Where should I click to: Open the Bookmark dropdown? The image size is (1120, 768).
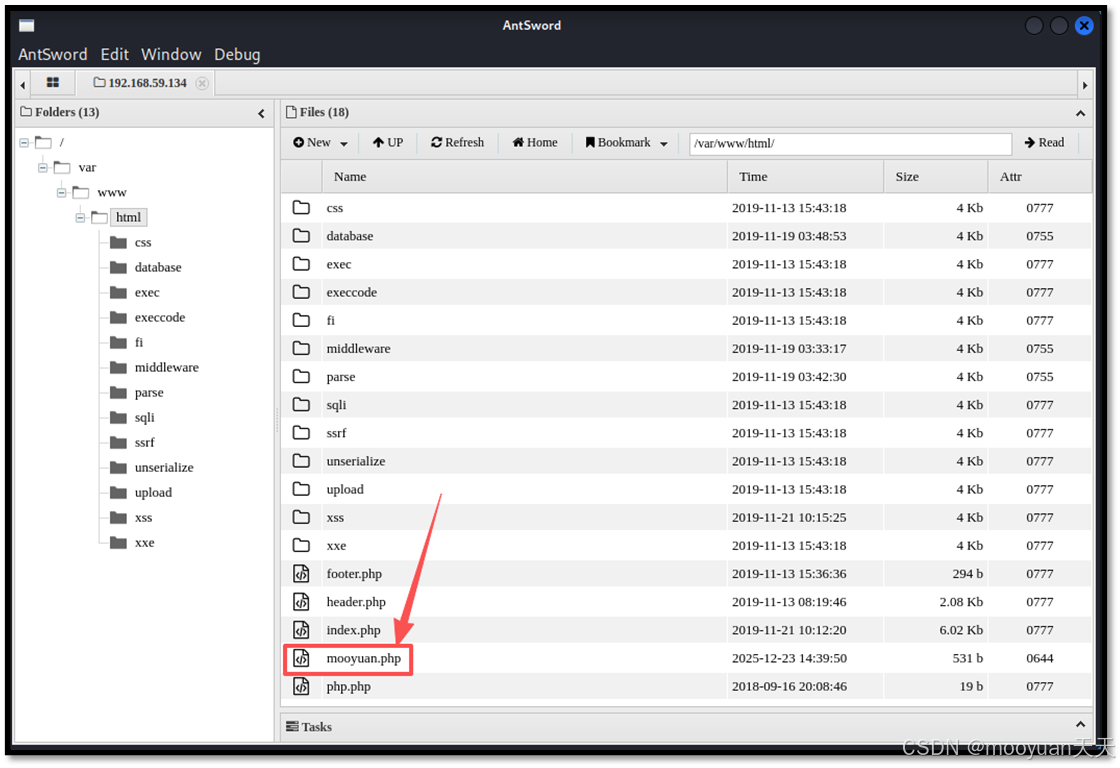tap(626, 143)
